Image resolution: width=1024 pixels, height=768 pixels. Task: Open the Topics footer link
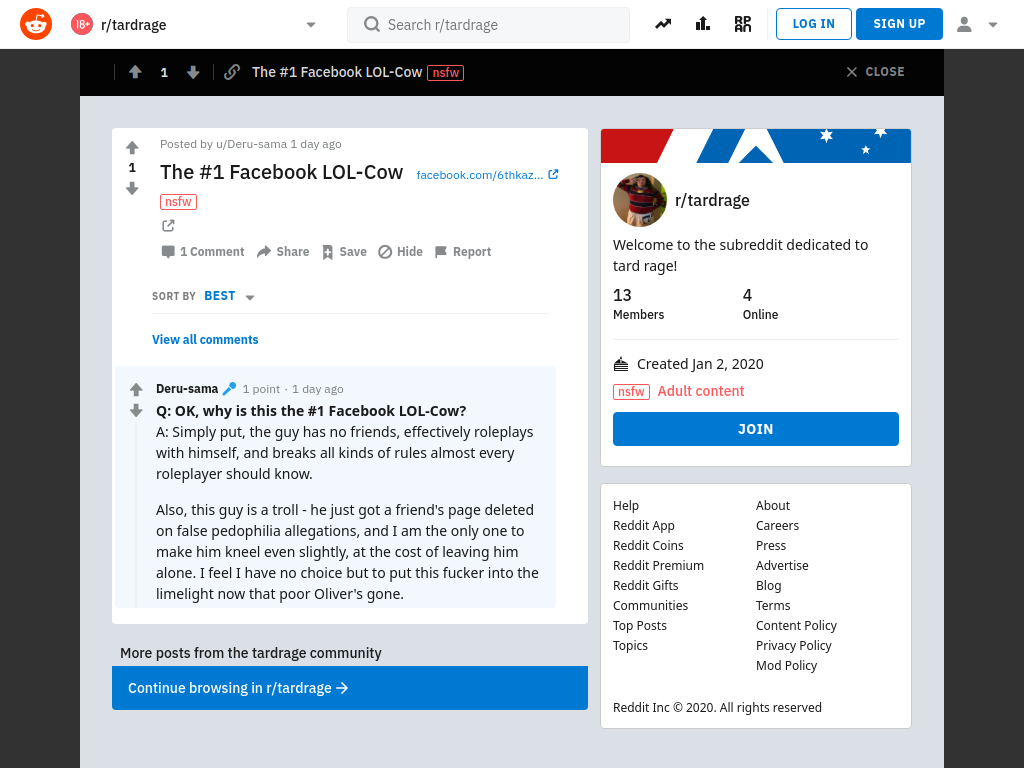pos(630,645)
